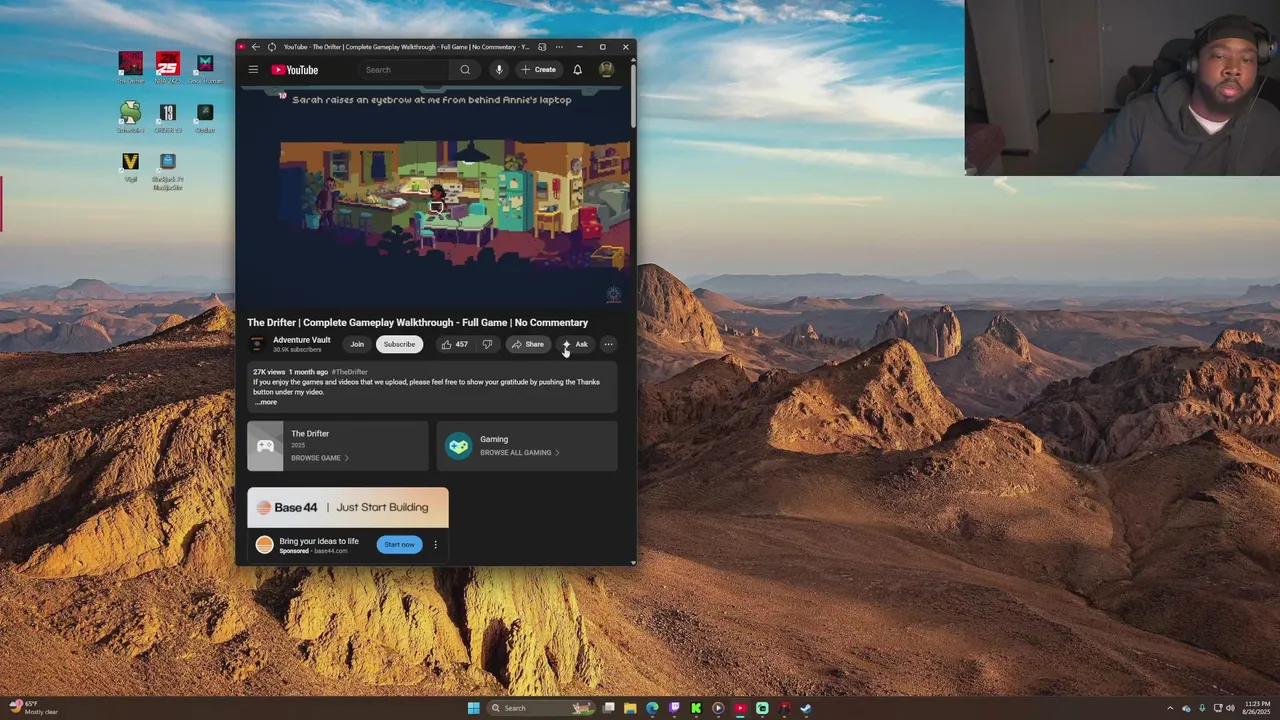The height and width of the screenshot is (720, 1280).
Task: Click the Join membership button
Action: pyautogui.click(x=357, y=344)
